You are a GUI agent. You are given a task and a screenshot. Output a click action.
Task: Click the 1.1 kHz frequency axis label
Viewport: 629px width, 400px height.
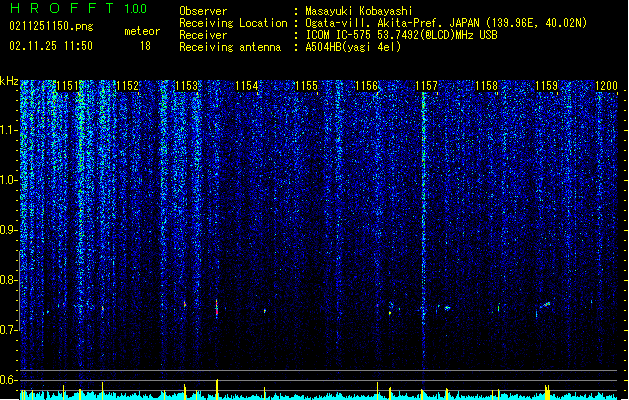pos(9,130)
